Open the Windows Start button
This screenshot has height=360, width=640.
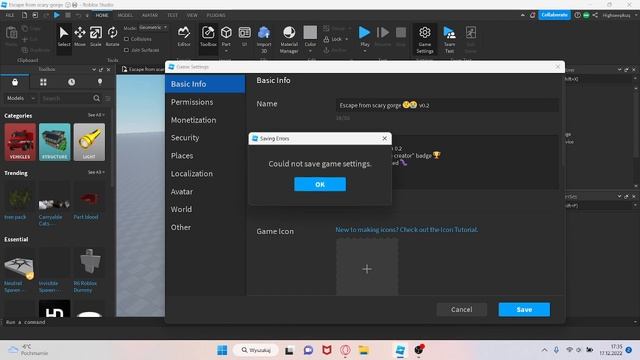click(x=222, y=350)
